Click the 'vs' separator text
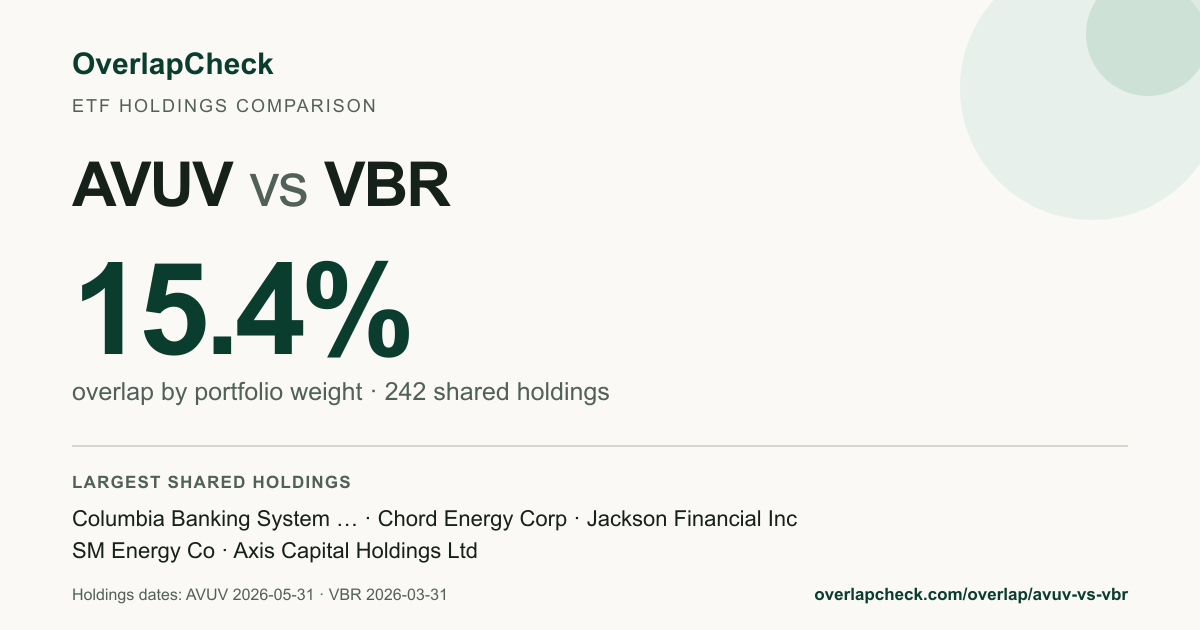This screenshot has width=1200, height=630. click(x=278, y=188)
